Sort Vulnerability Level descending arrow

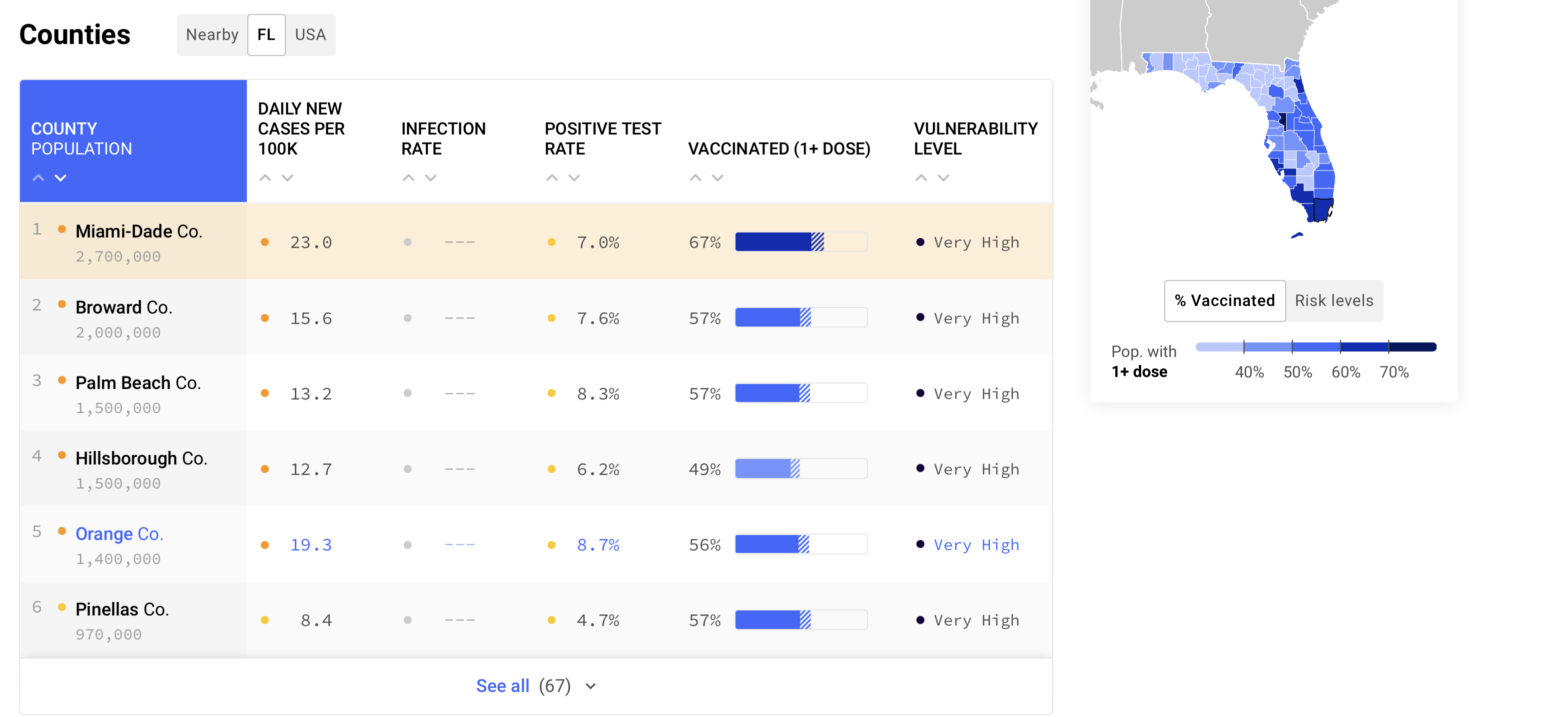click(x=943, y=178)
